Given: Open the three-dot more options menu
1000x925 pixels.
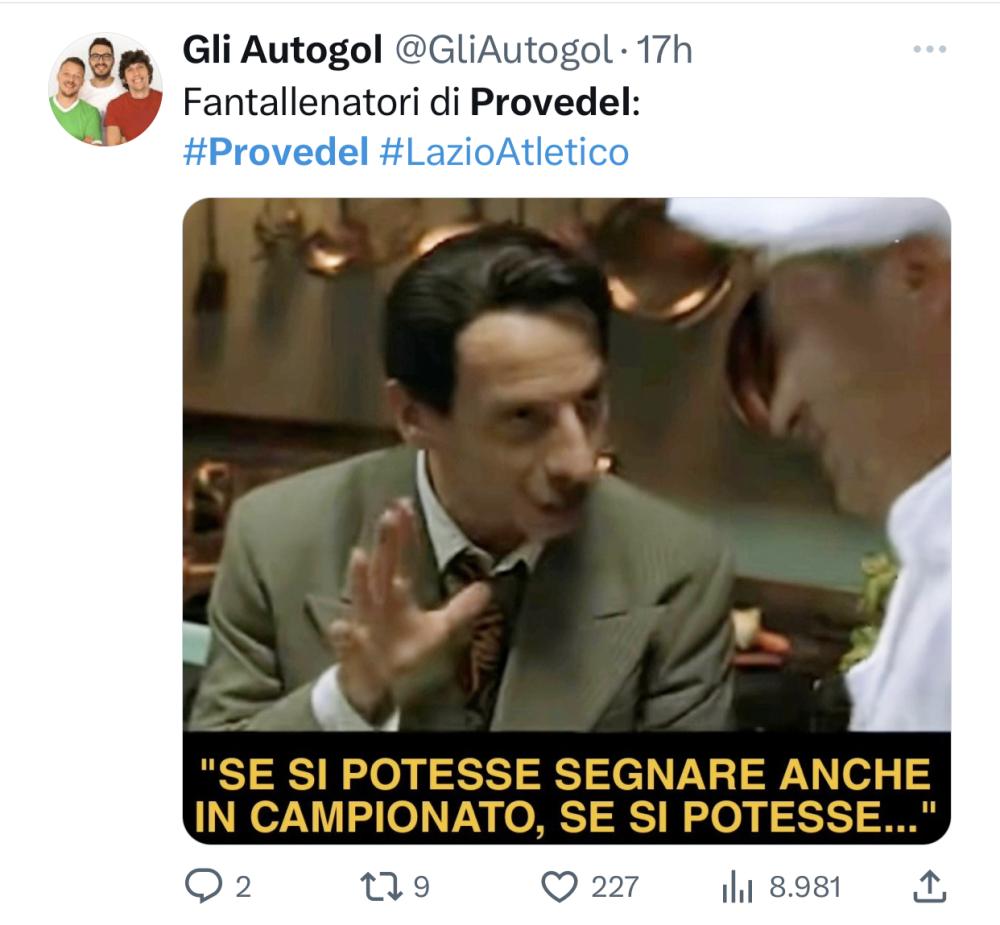Looking at the screenshot, I should 929,49.
